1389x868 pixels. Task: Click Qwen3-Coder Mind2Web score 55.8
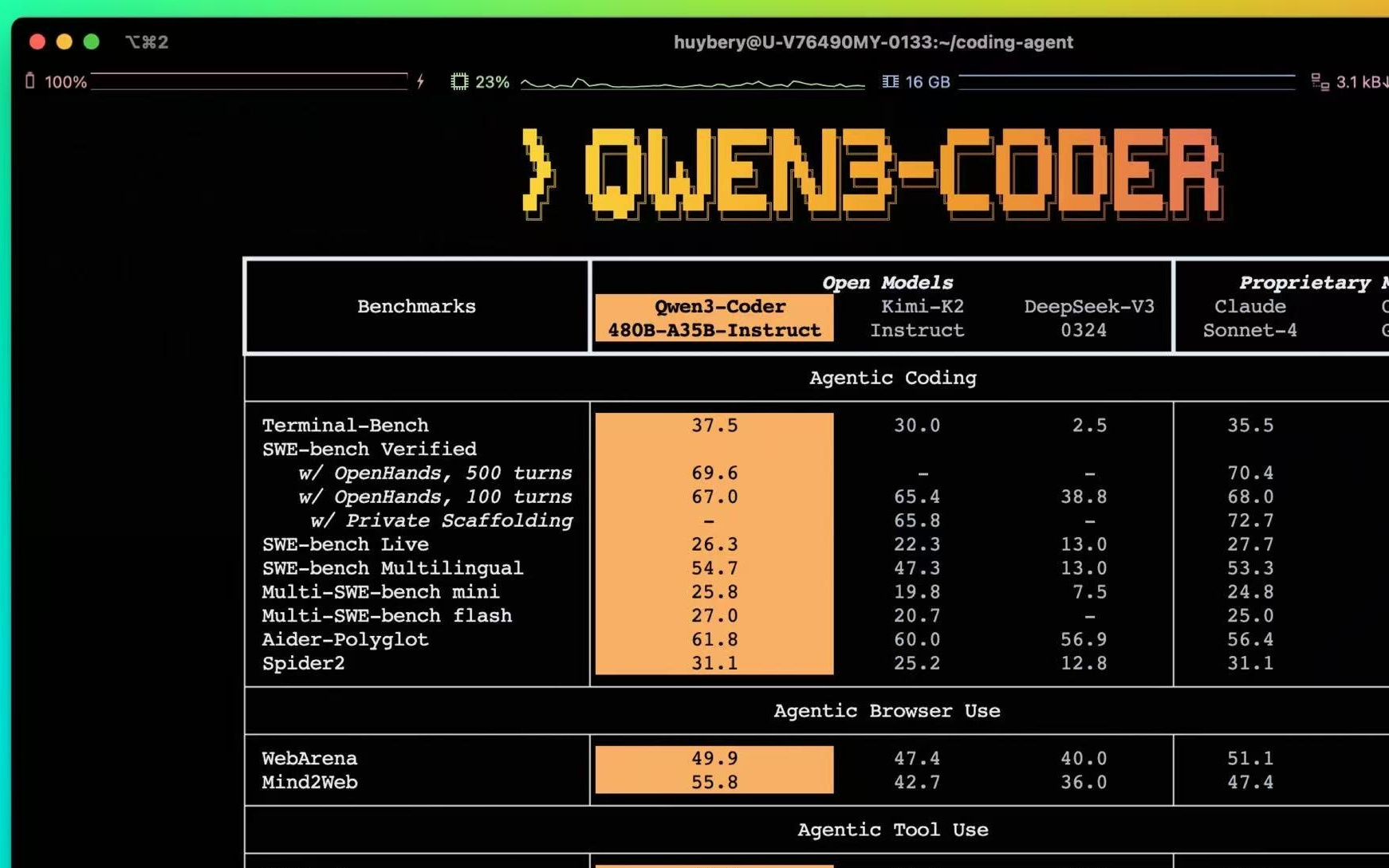point(714,782)
